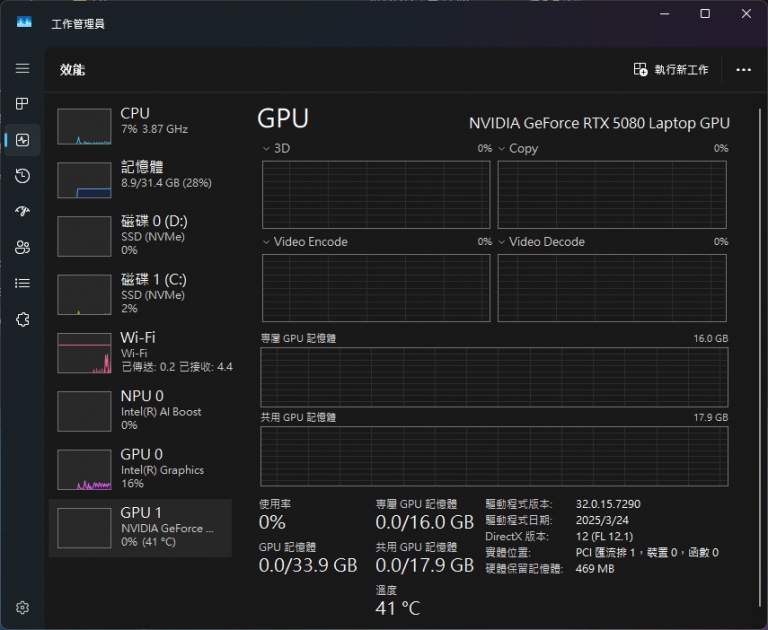Click the 0.0/17.9 GB shared memory value
This screenshot has height=630, width=768.
tap(425, 565)
